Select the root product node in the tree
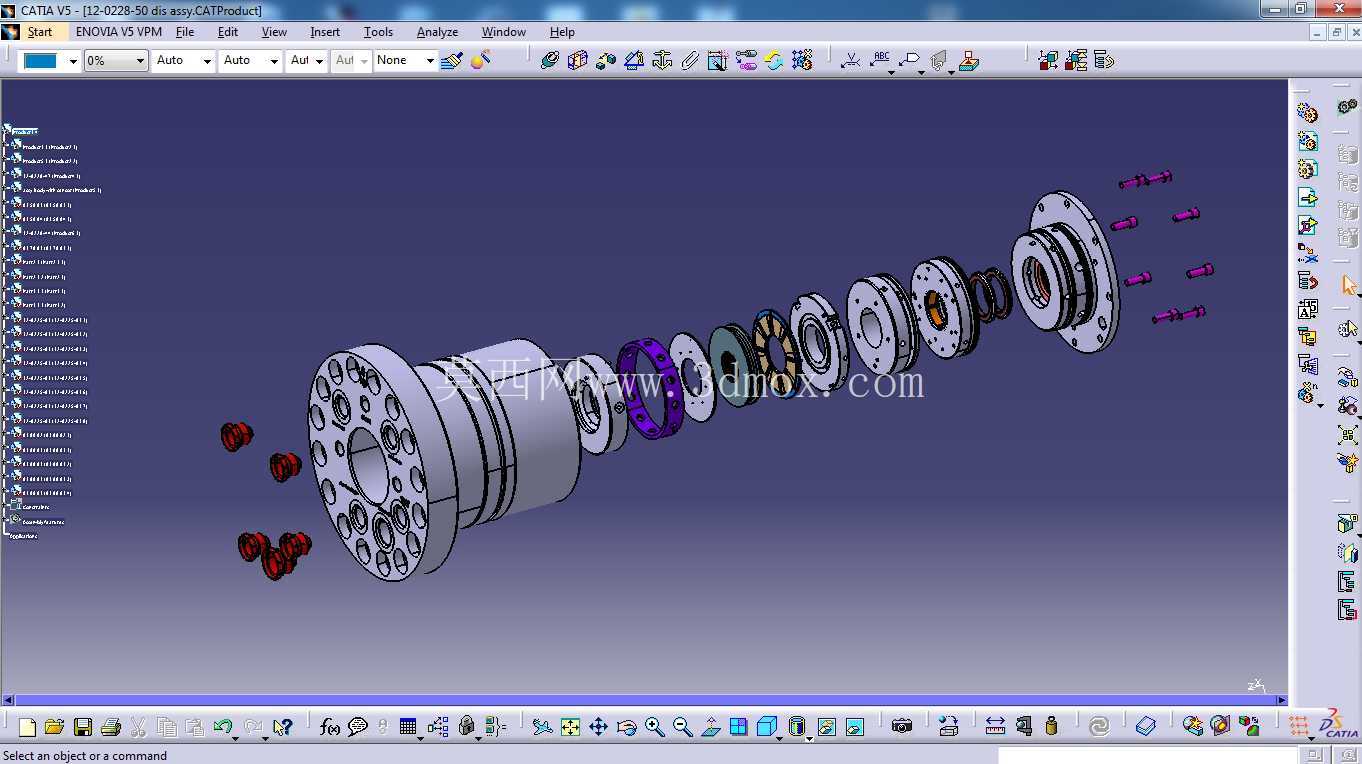Viewport: 1362px width, 764px height. click(21, 131)
